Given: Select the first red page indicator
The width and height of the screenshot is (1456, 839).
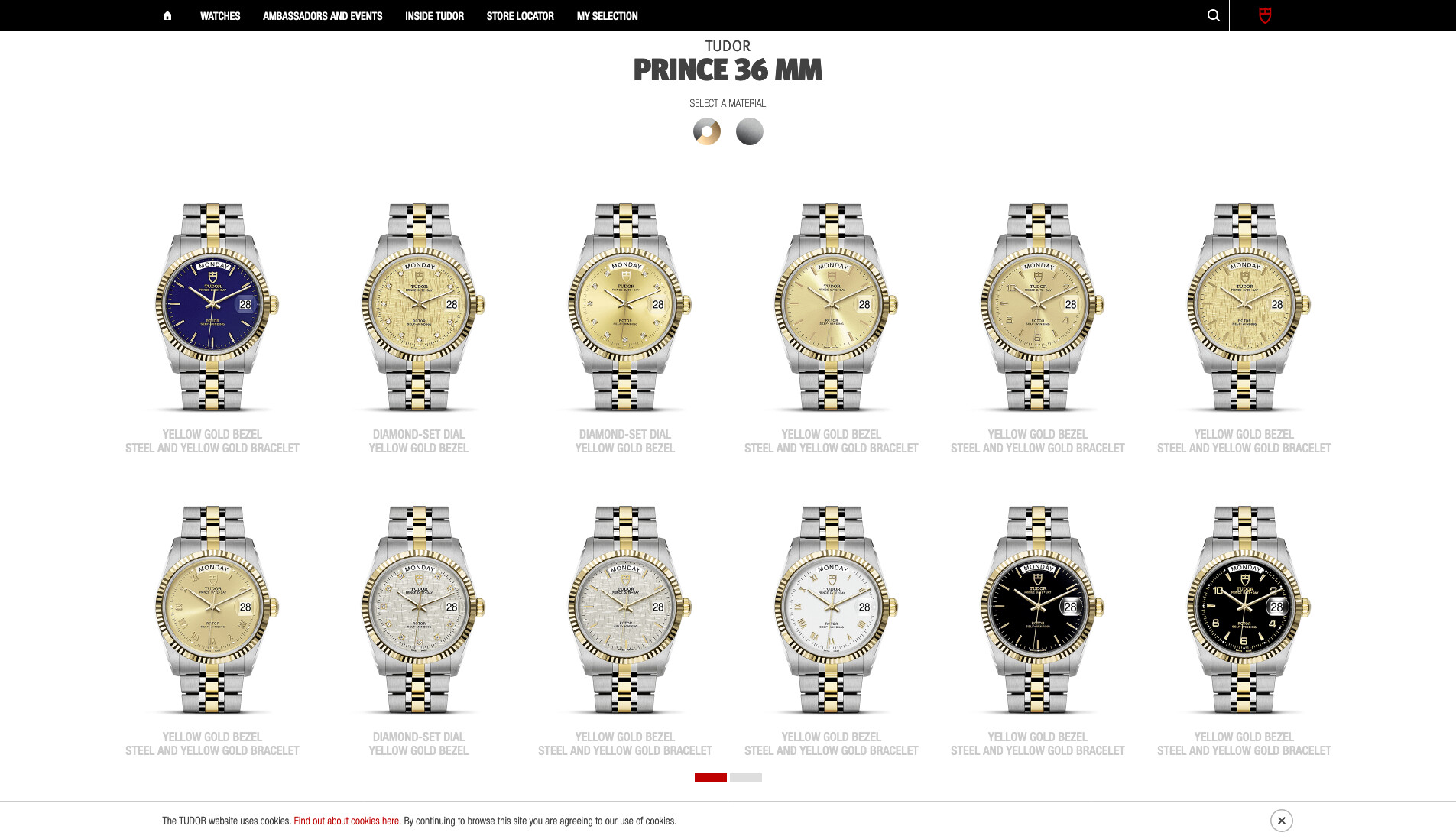Looking at the screenshot, I should [711, 778].
